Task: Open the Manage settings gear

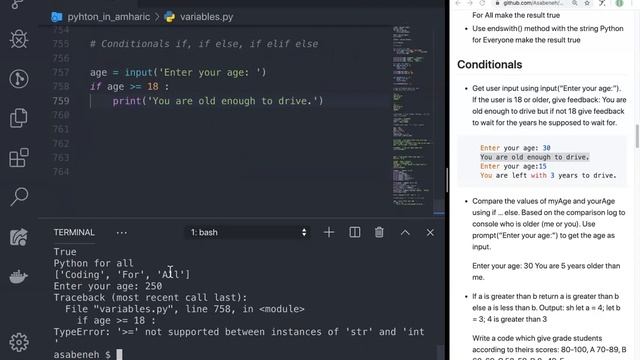Action: pyautogui.click(x=19, y=342)
